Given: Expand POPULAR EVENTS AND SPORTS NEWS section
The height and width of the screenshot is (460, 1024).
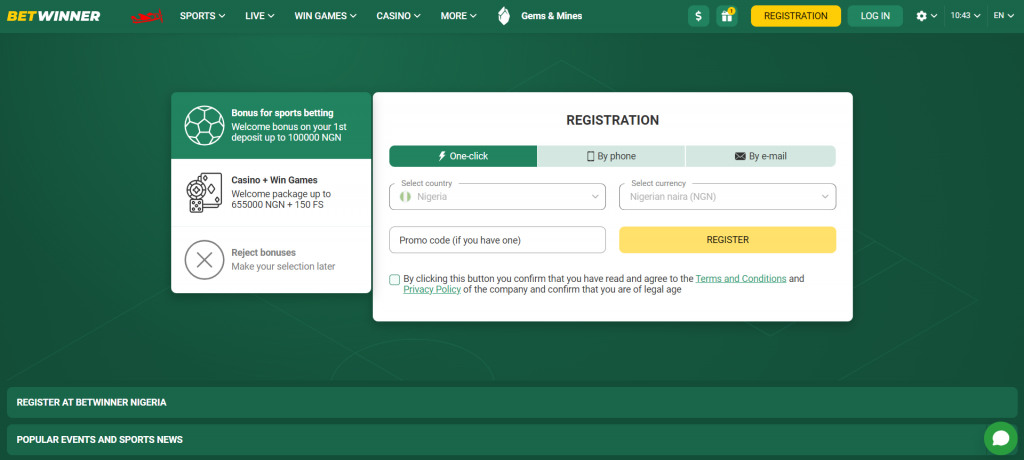Looking at the screenshot, I should (512, 440).
